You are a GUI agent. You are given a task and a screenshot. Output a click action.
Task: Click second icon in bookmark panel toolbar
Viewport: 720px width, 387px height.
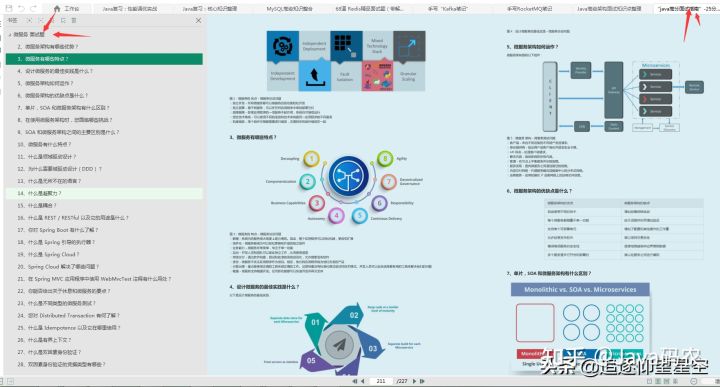(40, 21)
